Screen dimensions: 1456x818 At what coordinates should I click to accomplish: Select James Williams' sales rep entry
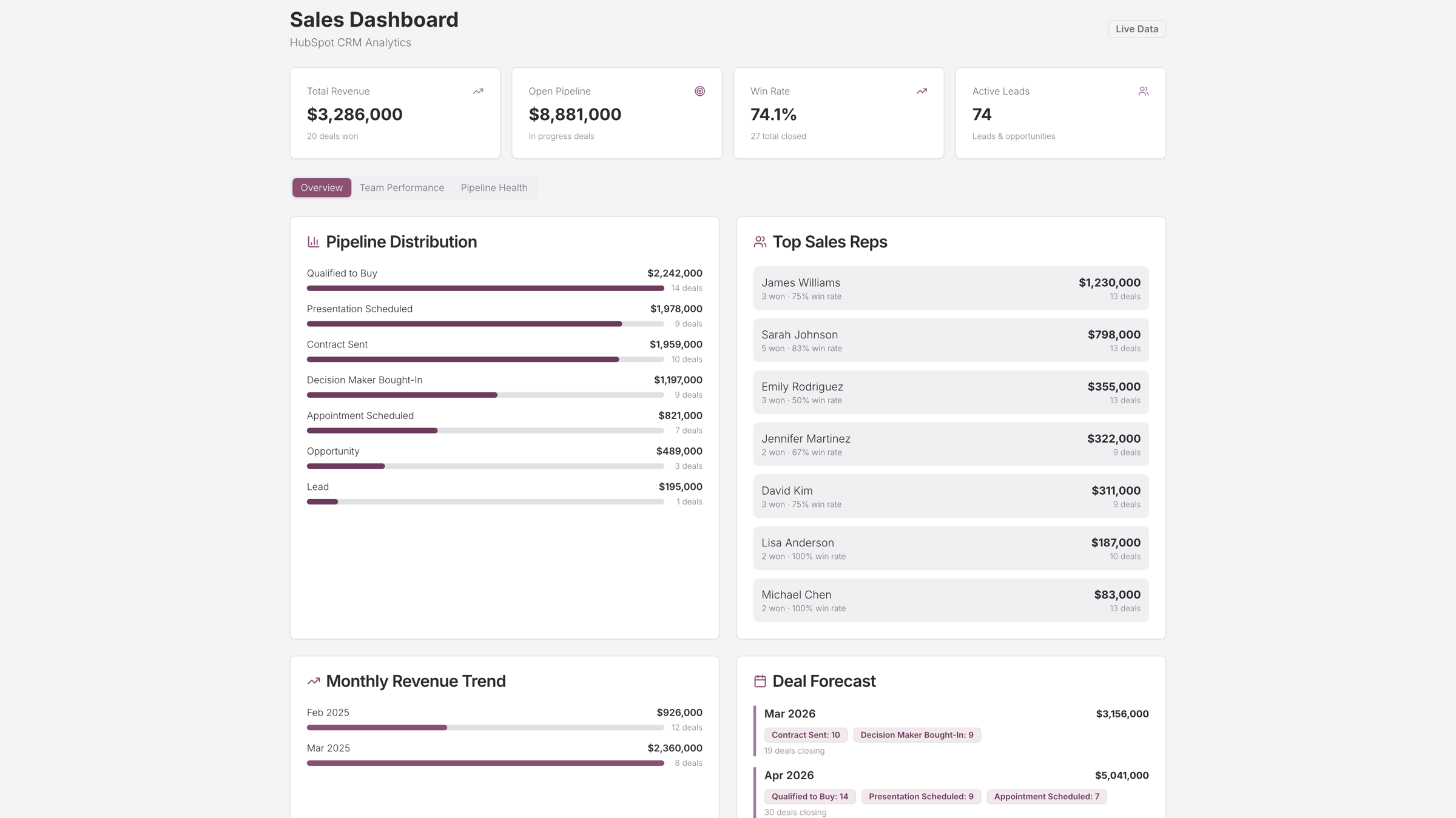pyautogui.click(x=950, y=287)
